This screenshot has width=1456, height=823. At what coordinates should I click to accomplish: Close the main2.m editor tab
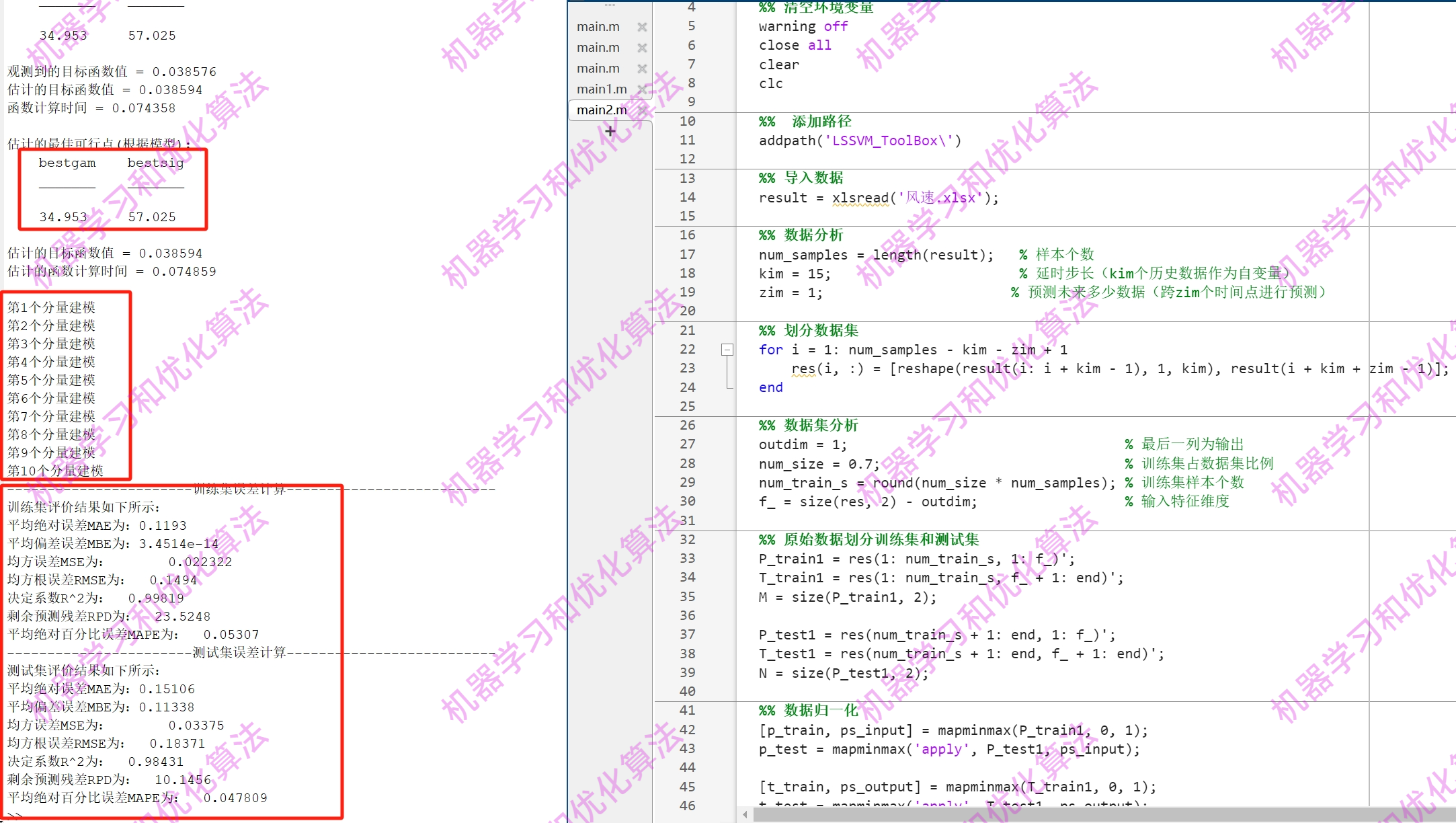coord(642,110)
